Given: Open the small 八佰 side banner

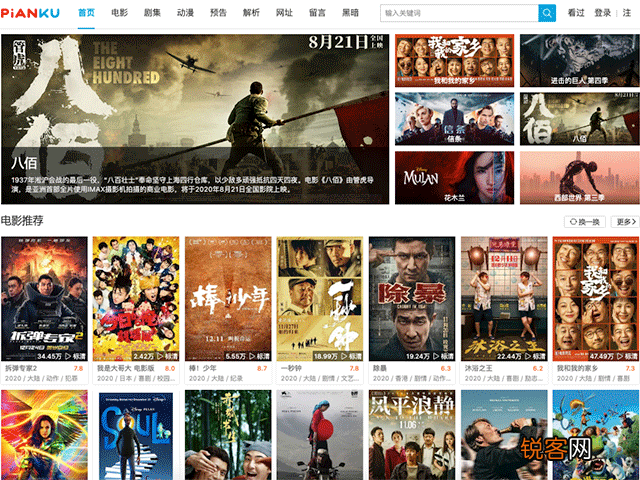Looking at the screenshot, I should pyautogui.click(x=580, y=119).
